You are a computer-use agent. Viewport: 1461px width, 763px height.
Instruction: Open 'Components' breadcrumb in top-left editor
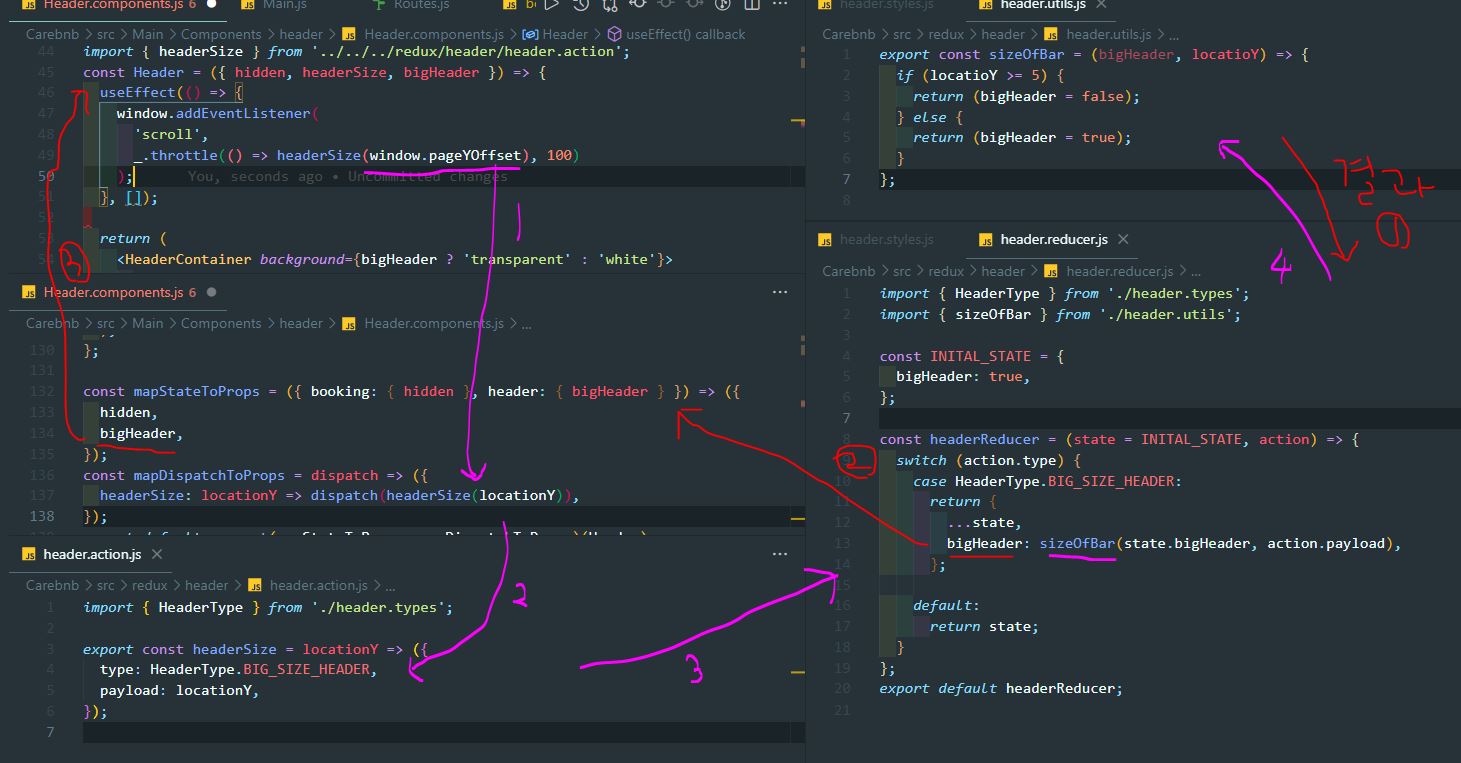[220, 34]
